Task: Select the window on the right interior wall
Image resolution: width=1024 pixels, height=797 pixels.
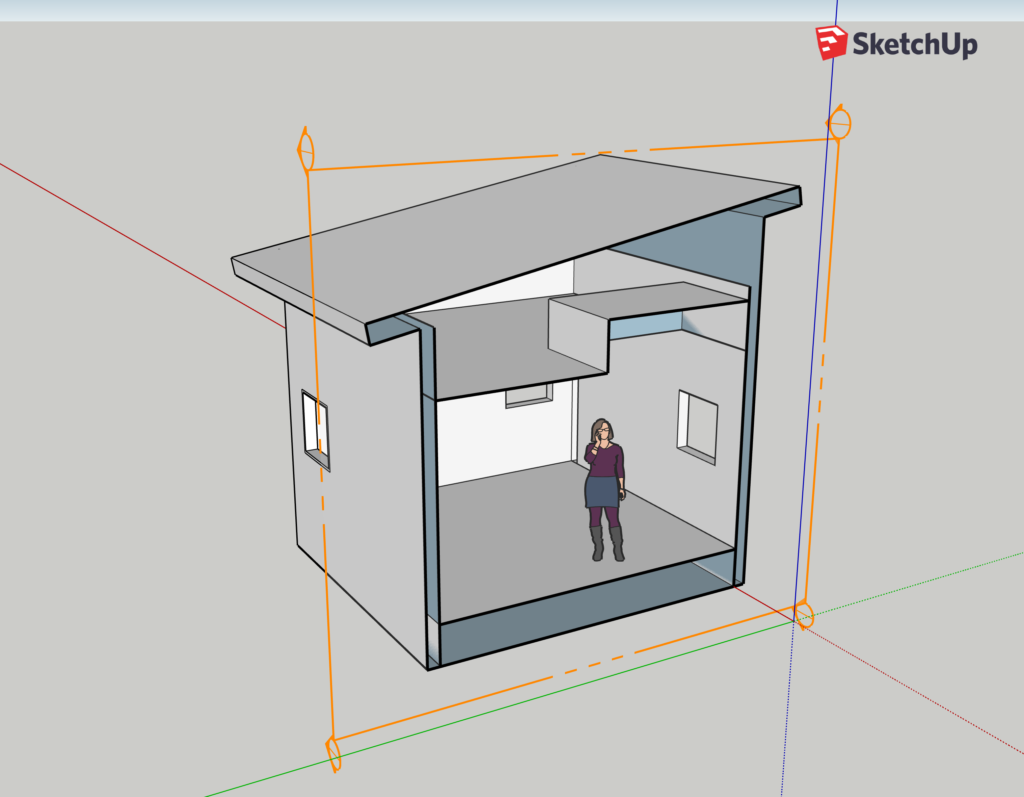Action: pyautogui.click(x=697, y=425)
